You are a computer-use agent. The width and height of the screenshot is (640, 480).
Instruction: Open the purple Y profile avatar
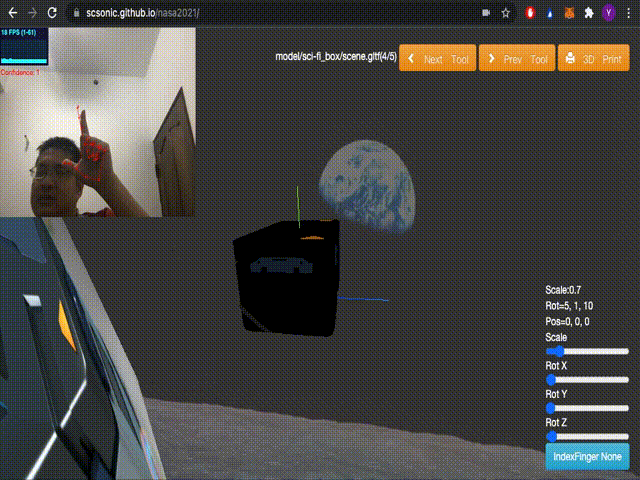coord(608,13)
